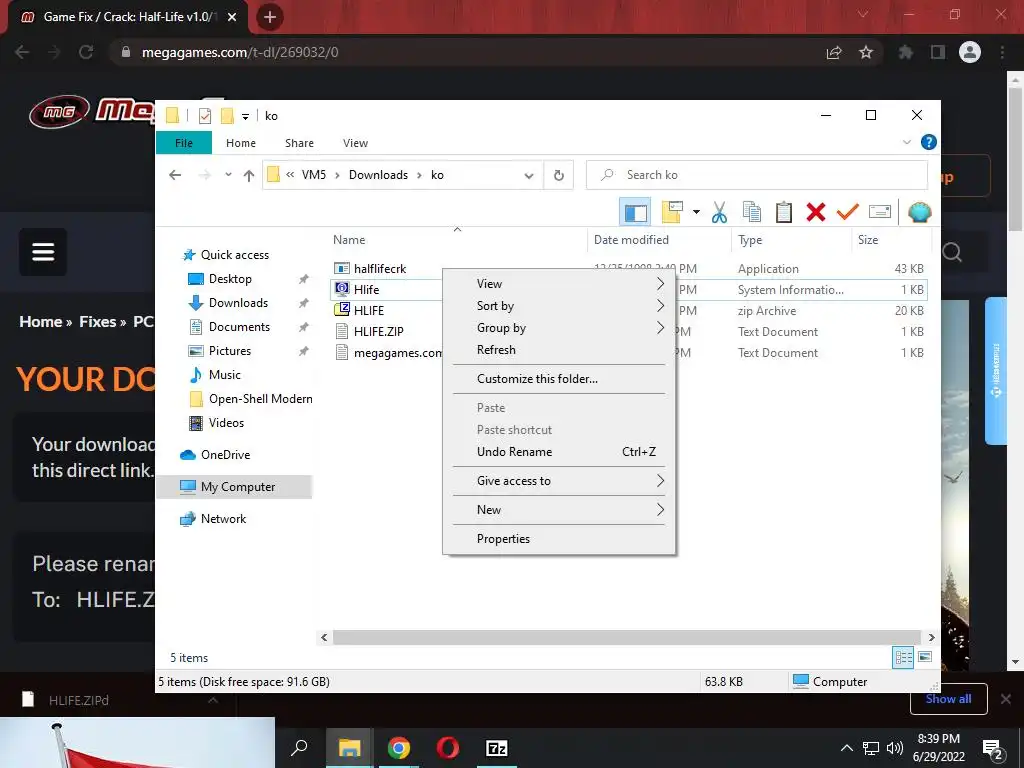Click the Search ko input field

point(757,175)
